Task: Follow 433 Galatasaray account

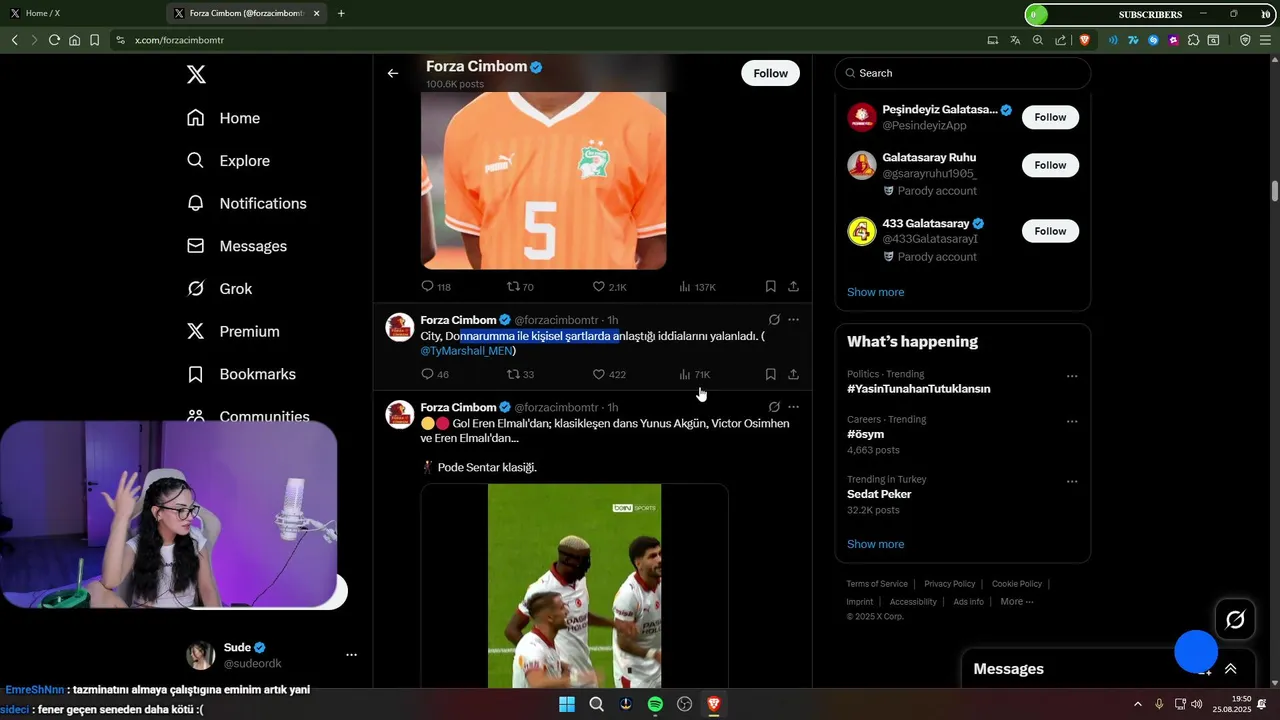Action: pos(1050,231)
